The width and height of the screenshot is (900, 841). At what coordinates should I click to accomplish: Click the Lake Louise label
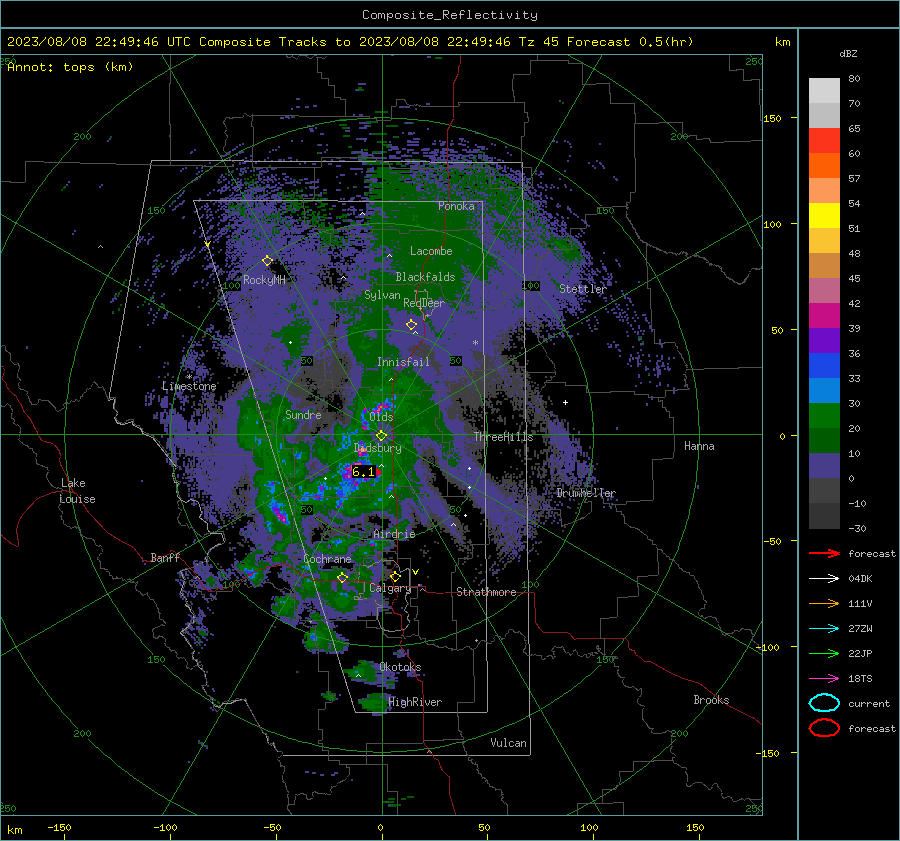(77, 491)
